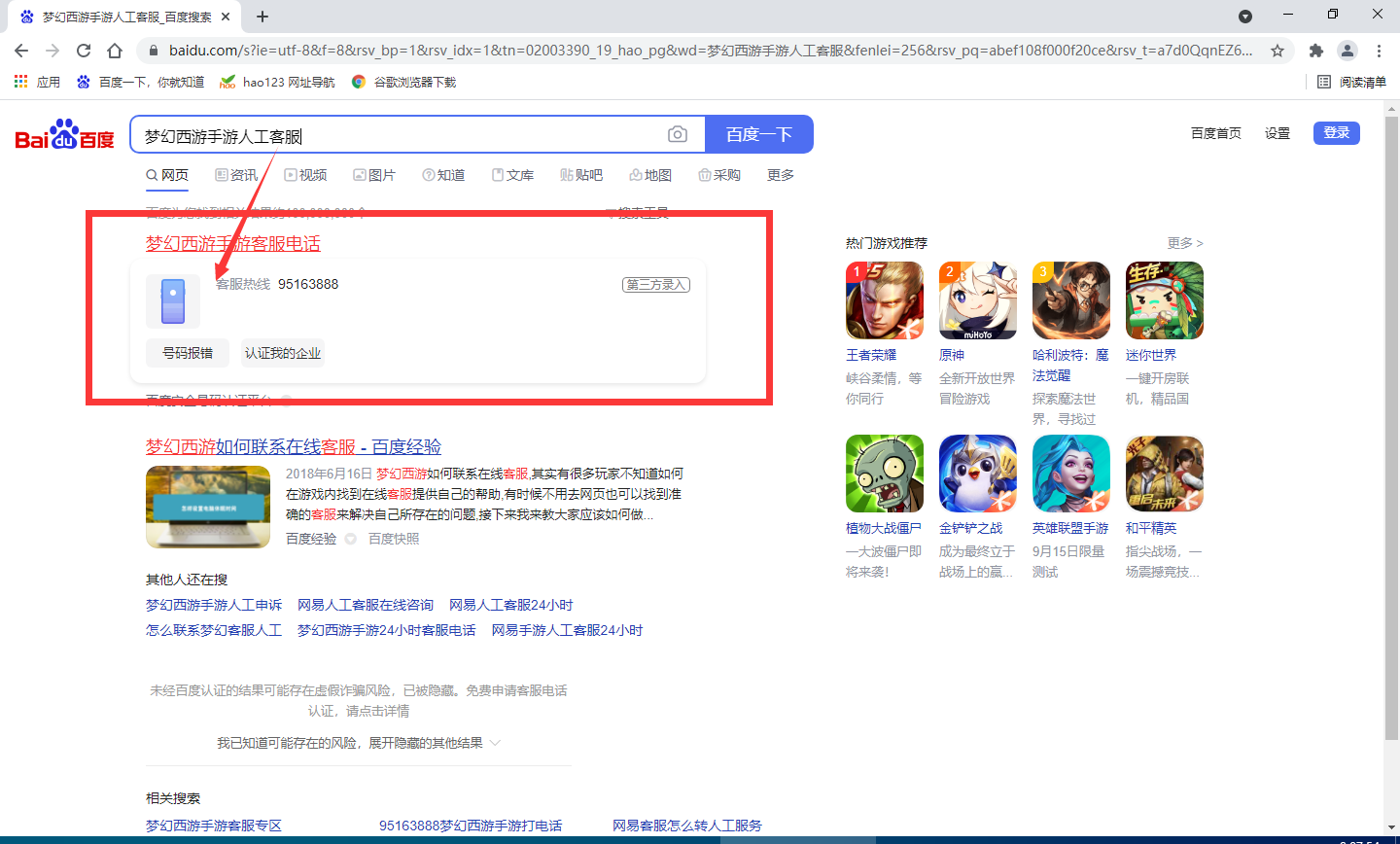Switch to the 贴吧 tab
Screen dimensions: 1400x844
pyautogui.click(x=581, y=175)
